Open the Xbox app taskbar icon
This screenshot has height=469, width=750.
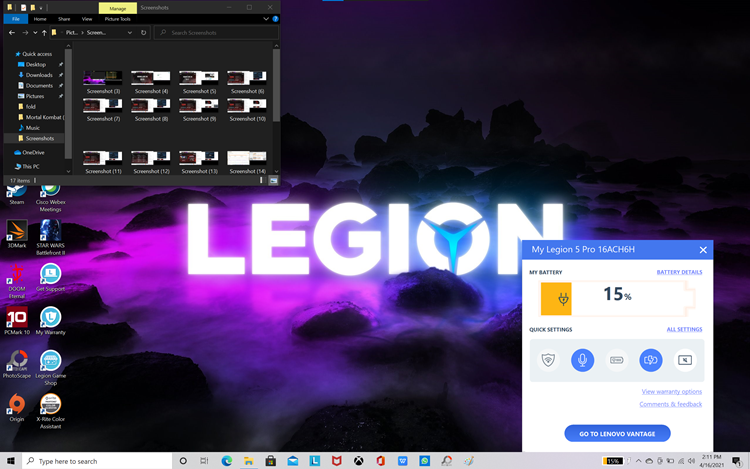358,461
